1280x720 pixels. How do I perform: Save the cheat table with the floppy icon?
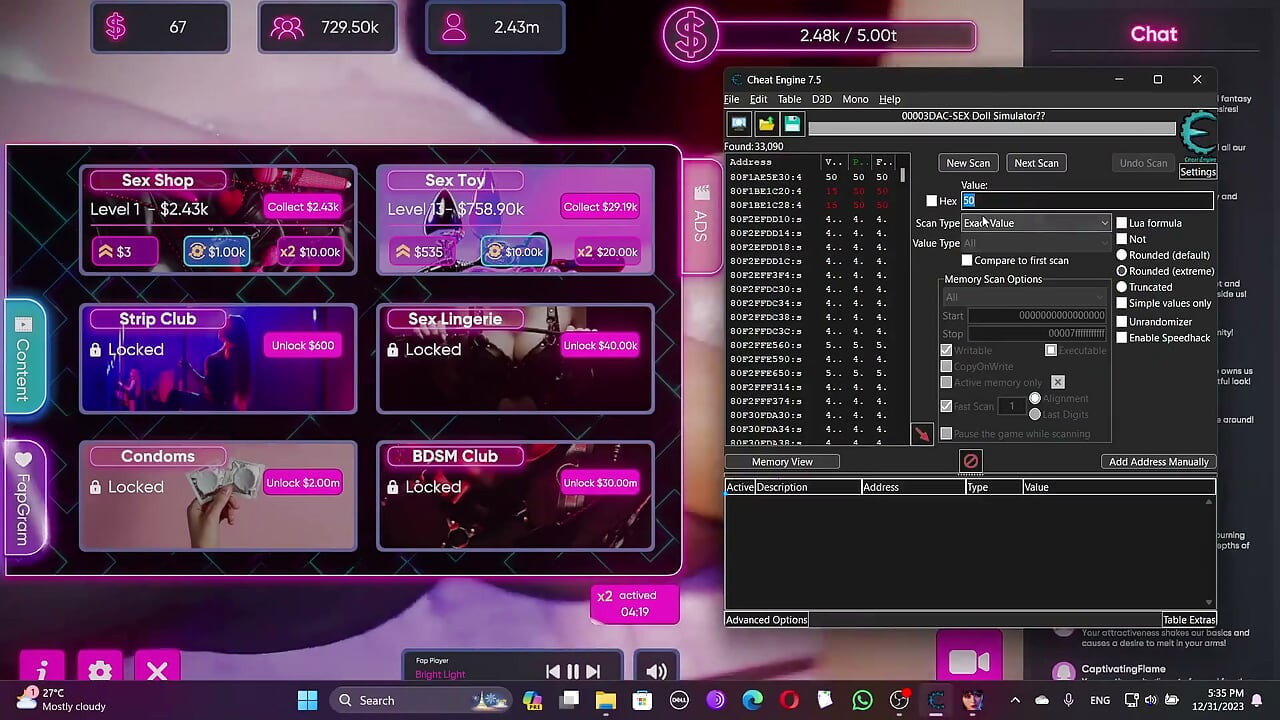click(792, 124)
